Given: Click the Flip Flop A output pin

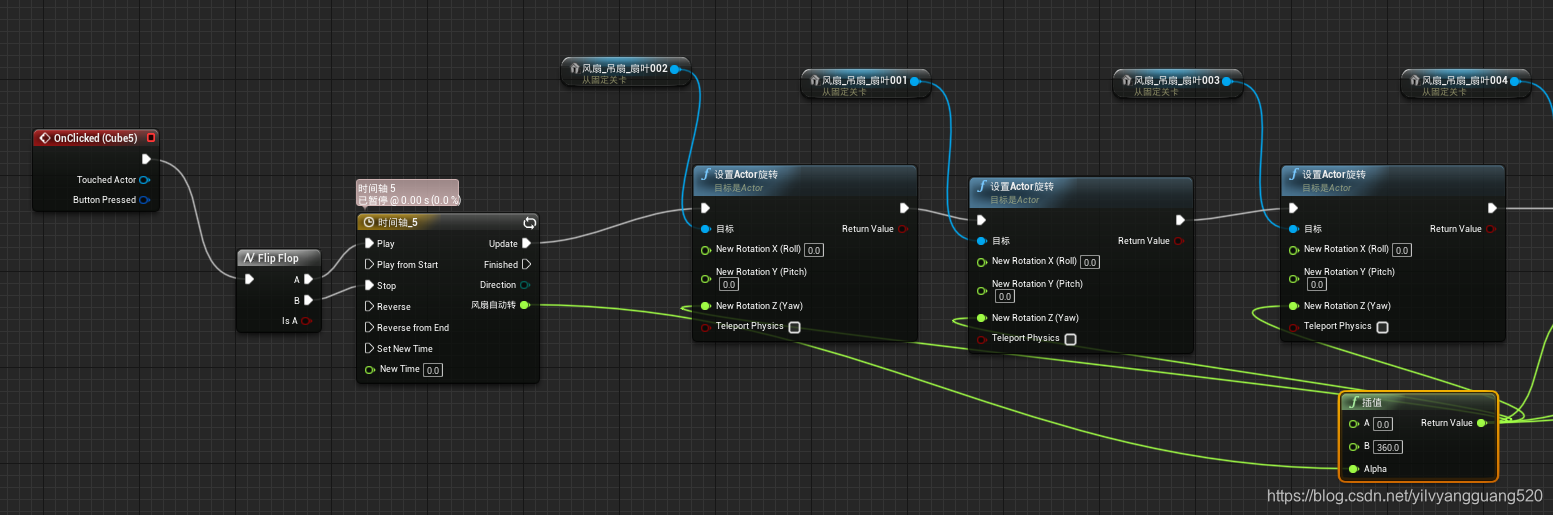Looking at the screenshot, I should click(x=308, y=279).
